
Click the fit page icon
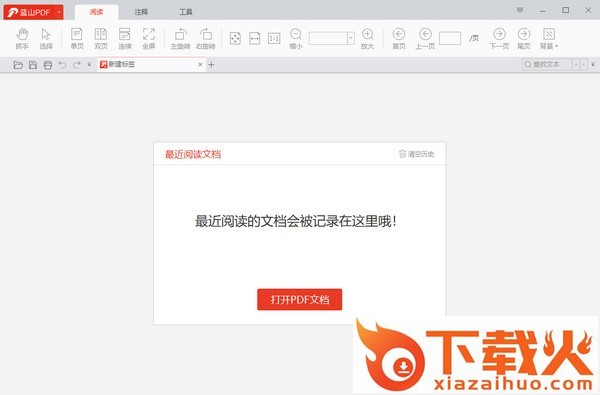tap(235, 38)
